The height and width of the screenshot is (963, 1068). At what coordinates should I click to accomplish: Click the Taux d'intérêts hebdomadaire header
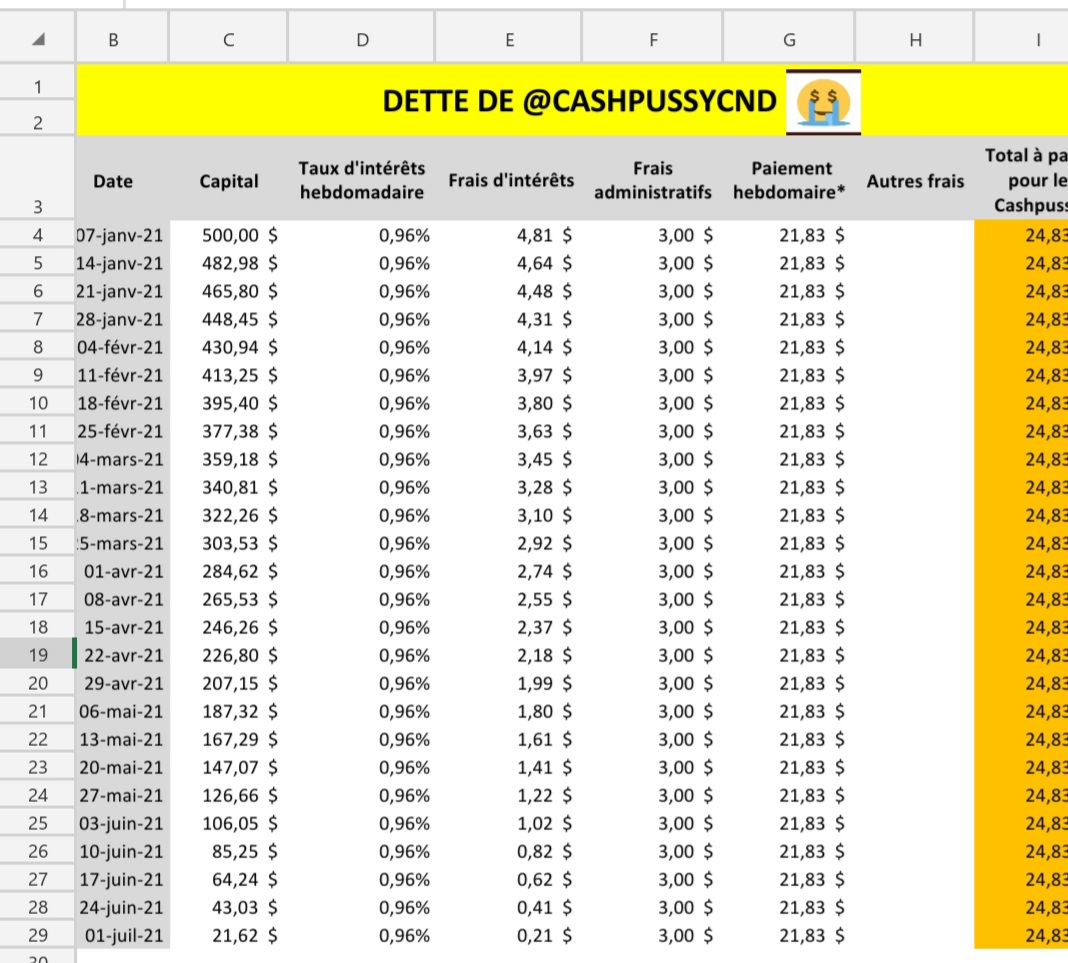tap(362, 180)
